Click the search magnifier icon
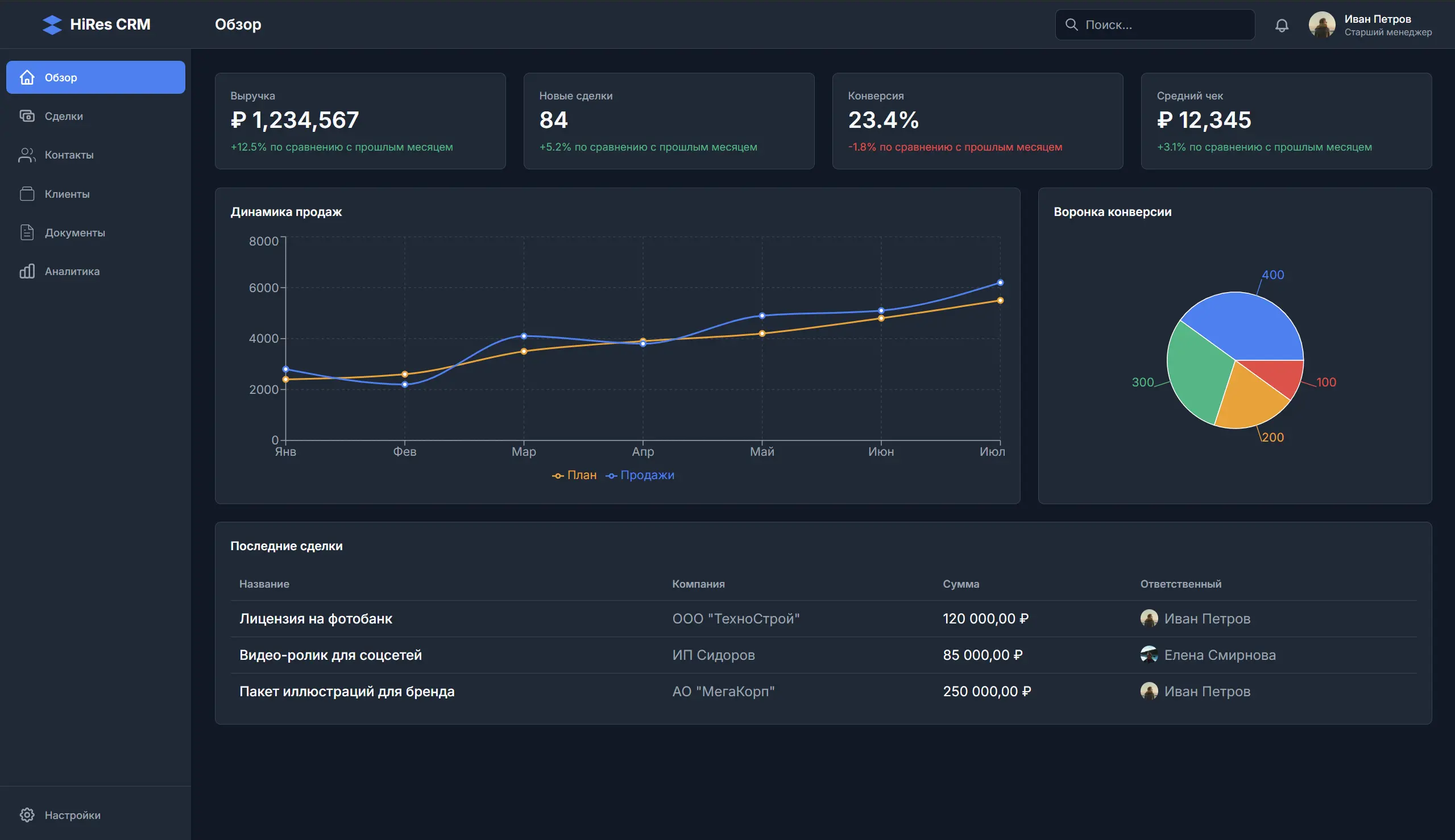 (x=1072, y=24)
